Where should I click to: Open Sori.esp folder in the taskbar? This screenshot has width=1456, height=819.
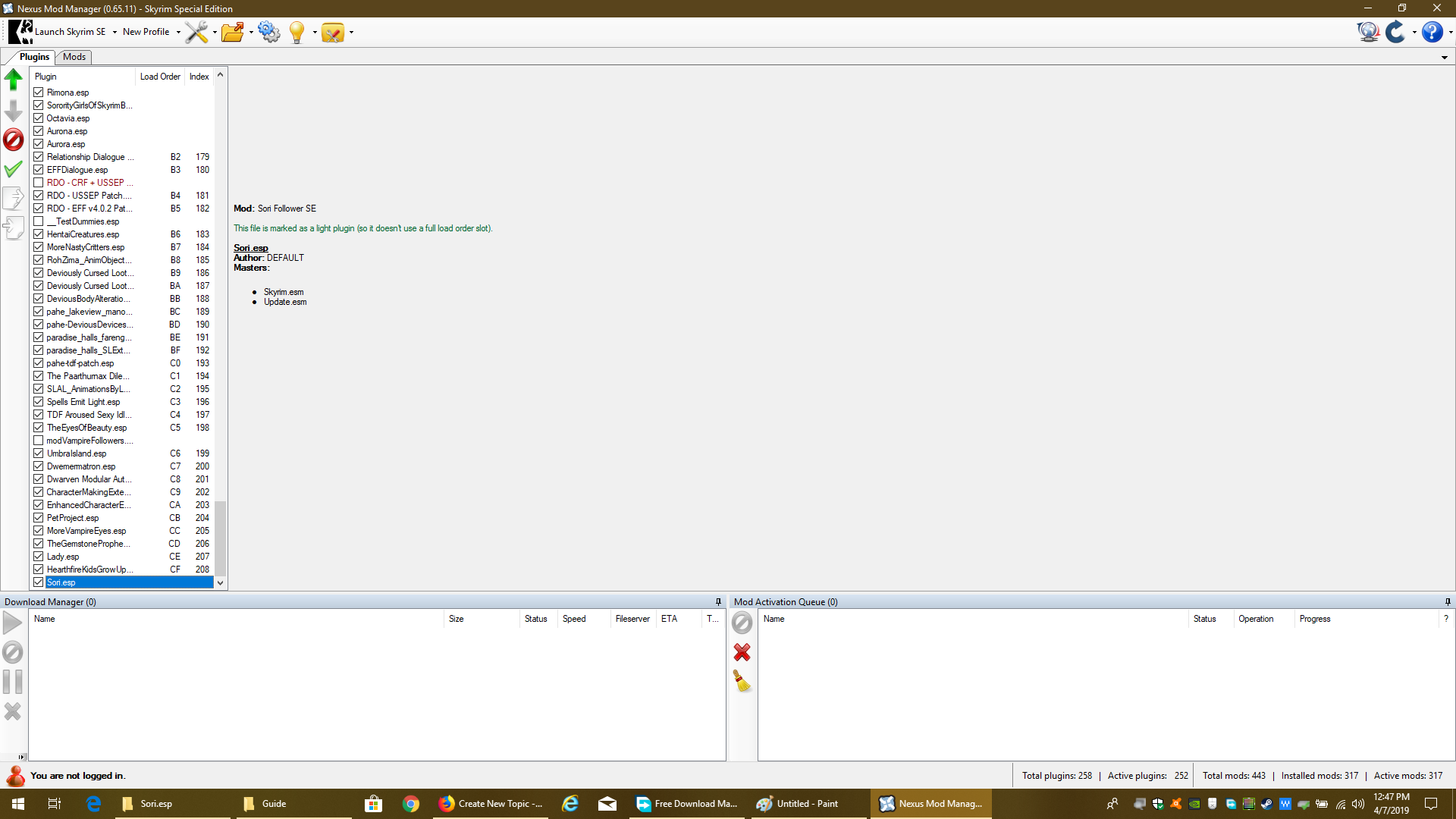172,804
